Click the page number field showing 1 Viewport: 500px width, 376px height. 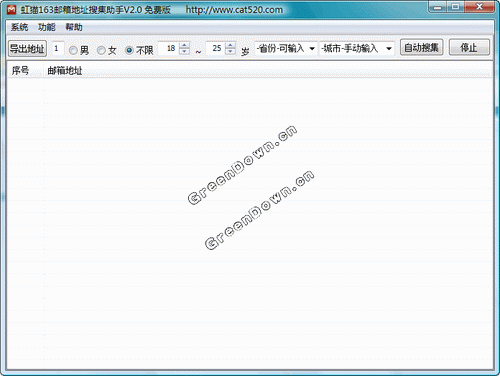[x=57, y=49]
